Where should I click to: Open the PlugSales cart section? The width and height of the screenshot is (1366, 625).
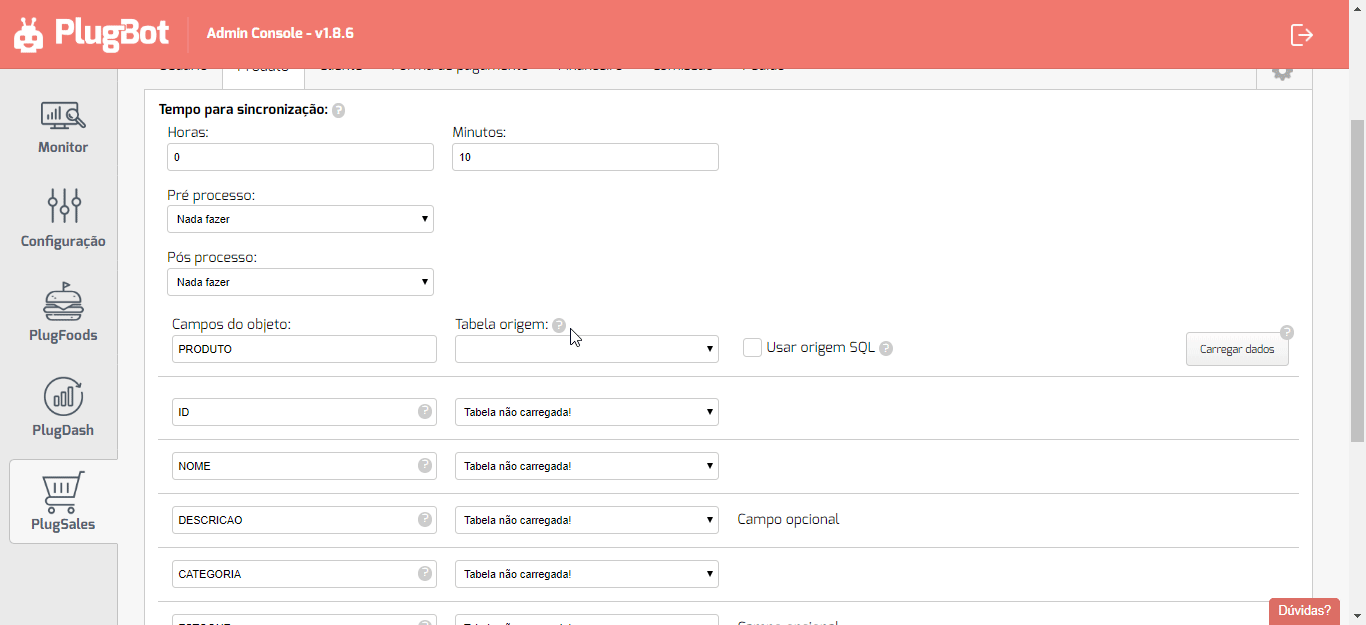click(x=63, y=501)
